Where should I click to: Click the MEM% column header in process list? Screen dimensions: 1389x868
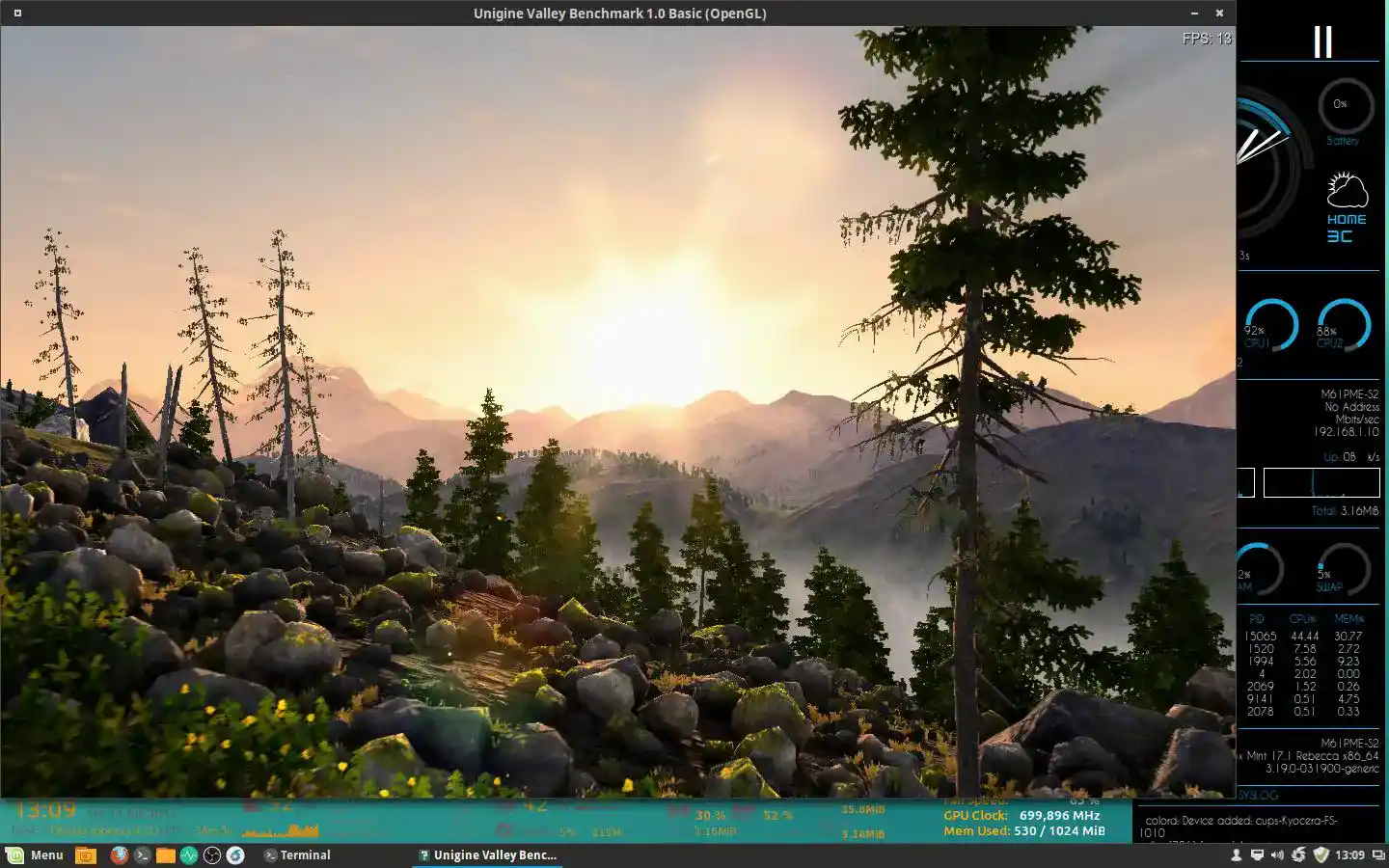pyautogui.click(x=1348, y=619)
